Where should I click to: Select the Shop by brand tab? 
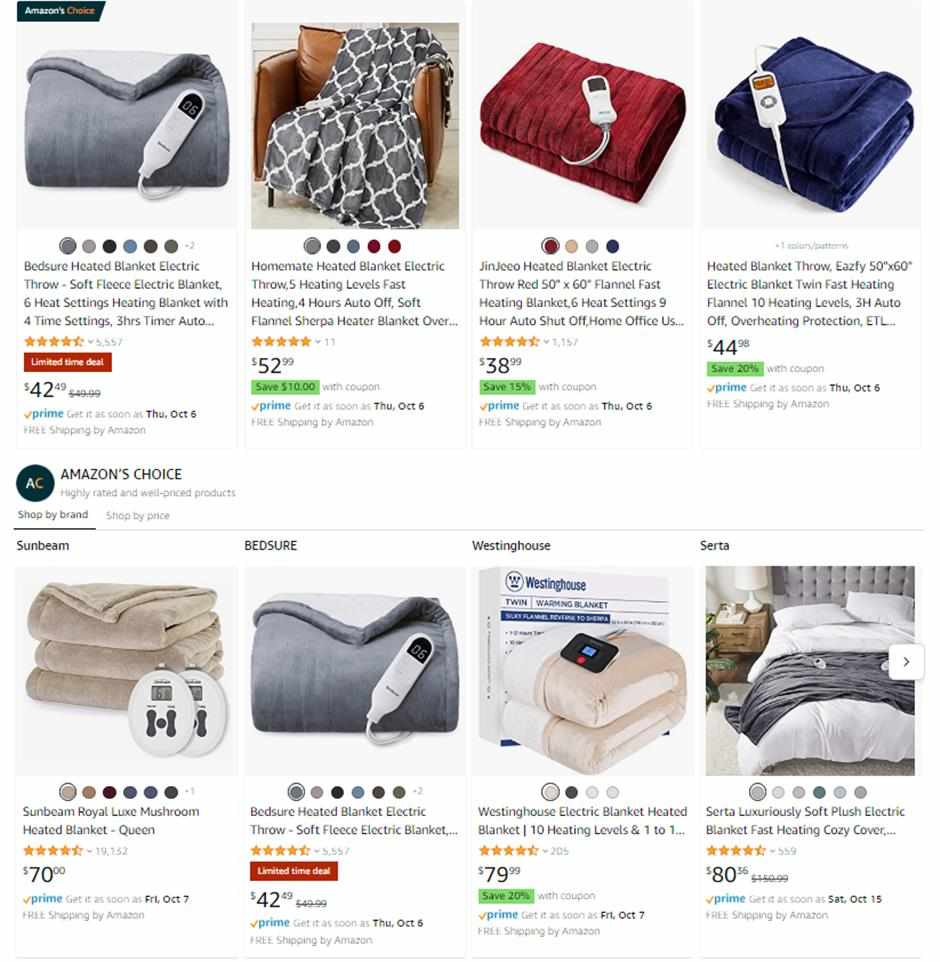(x=53, y=515)
